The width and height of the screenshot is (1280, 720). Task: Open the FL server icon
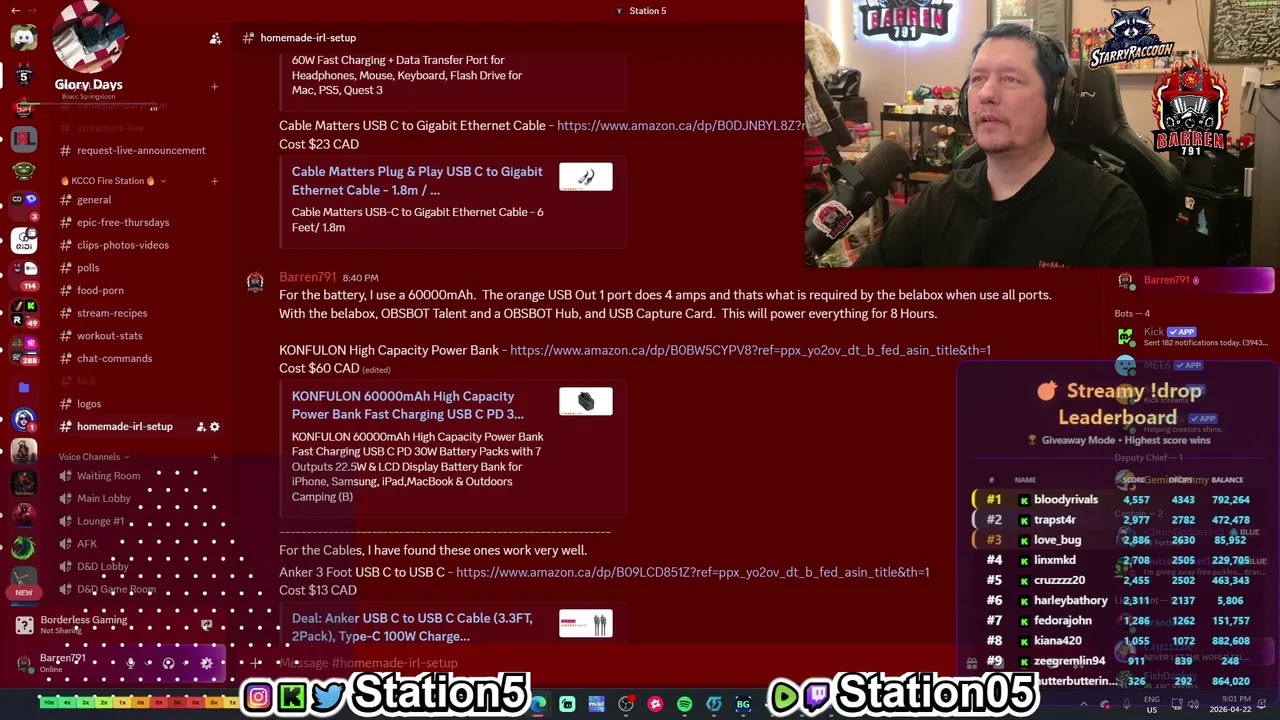coord(24,138)
